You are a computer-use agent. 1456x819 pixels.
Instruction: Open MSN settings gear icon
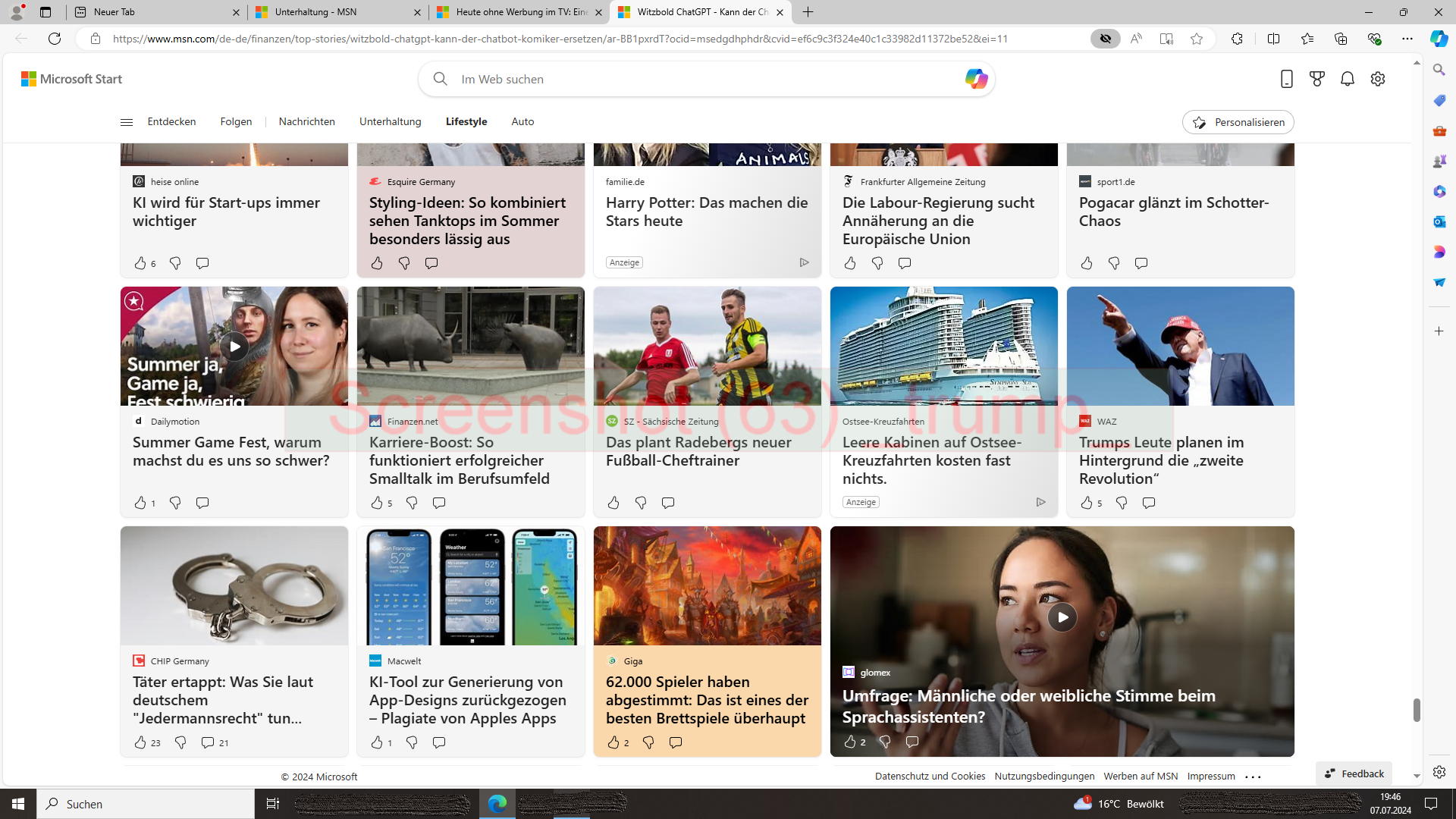[1378, 79]
